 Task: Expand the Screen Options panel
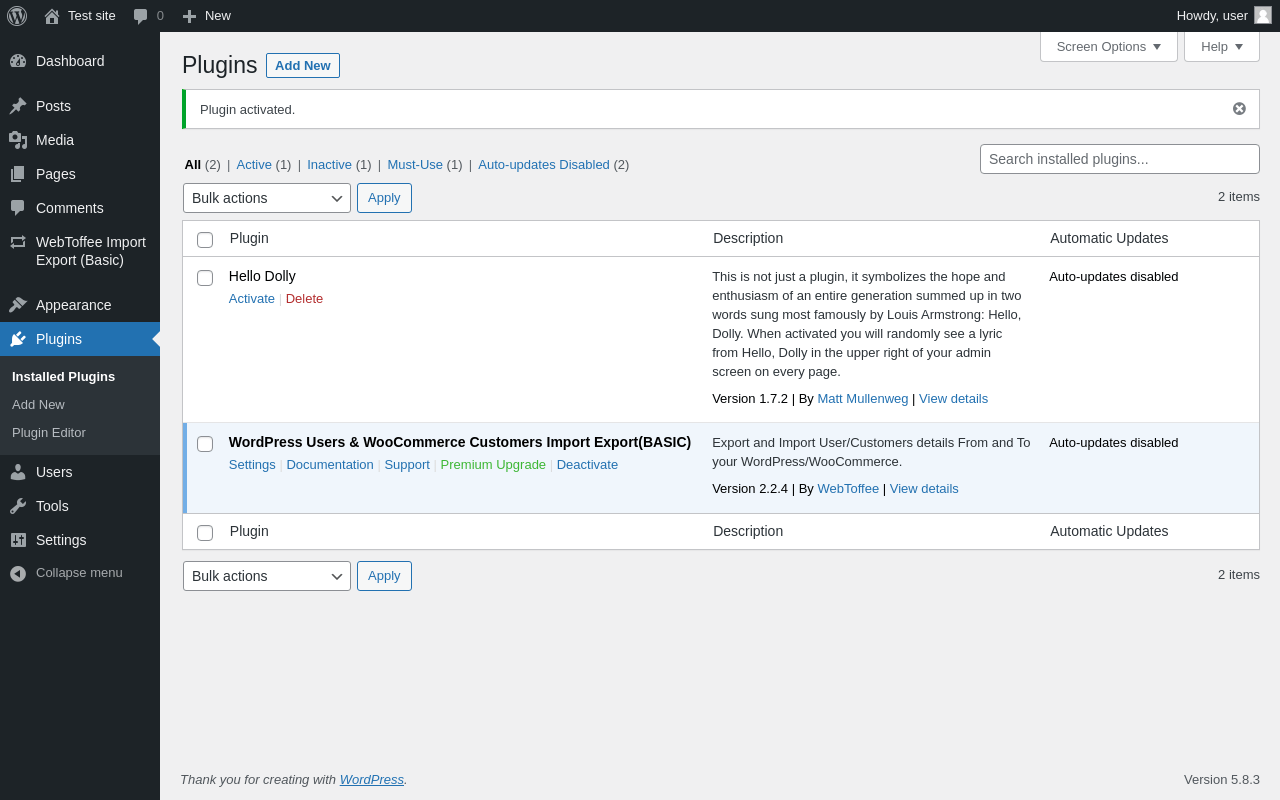(1108, 46)
